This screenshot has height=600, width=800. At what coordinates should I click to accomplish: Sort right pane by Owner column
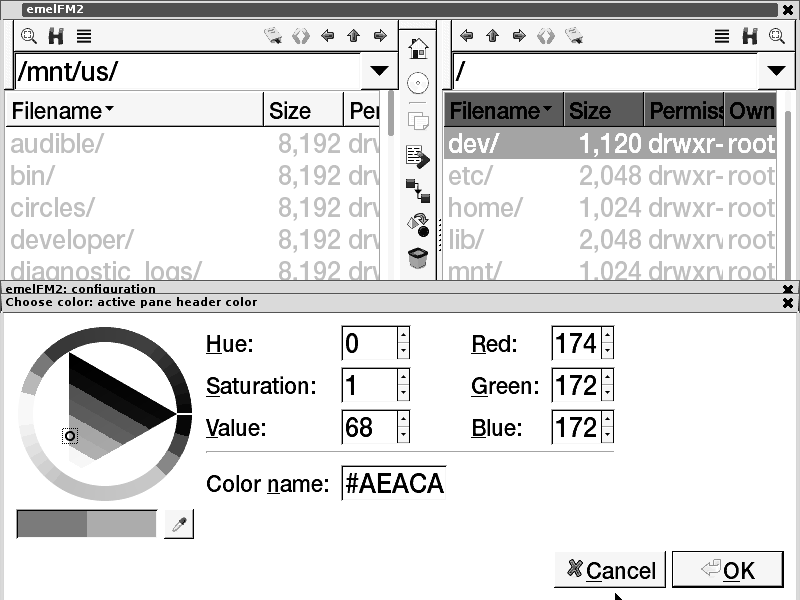click(751, 111)
